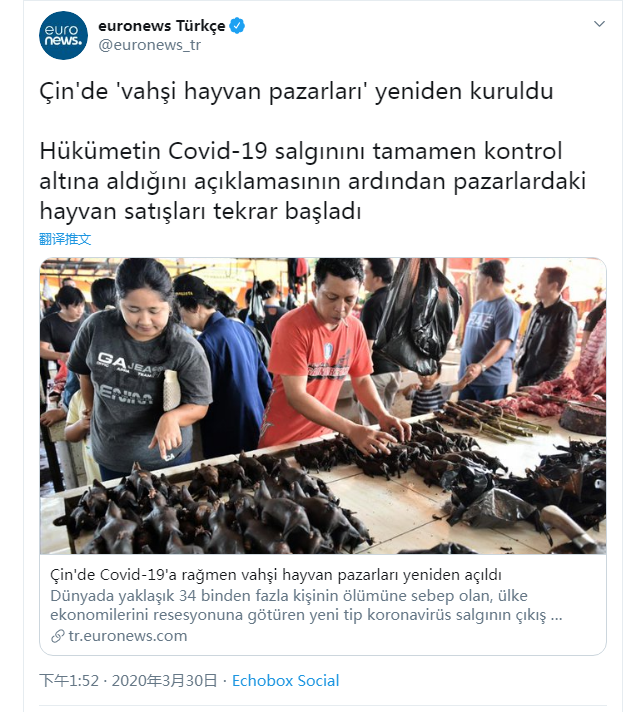Click the blue verified badge

(x=237, y=25)
